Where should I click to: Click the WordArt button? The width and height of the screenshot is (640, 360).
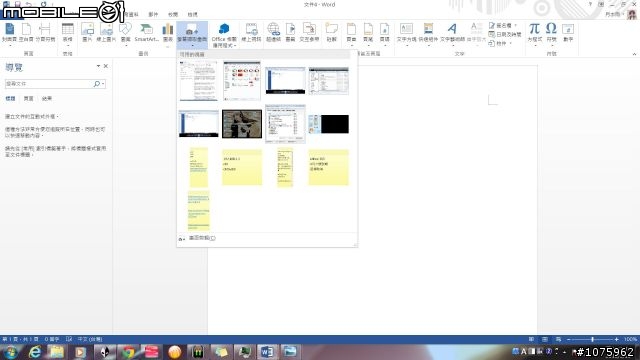(452, 33)
